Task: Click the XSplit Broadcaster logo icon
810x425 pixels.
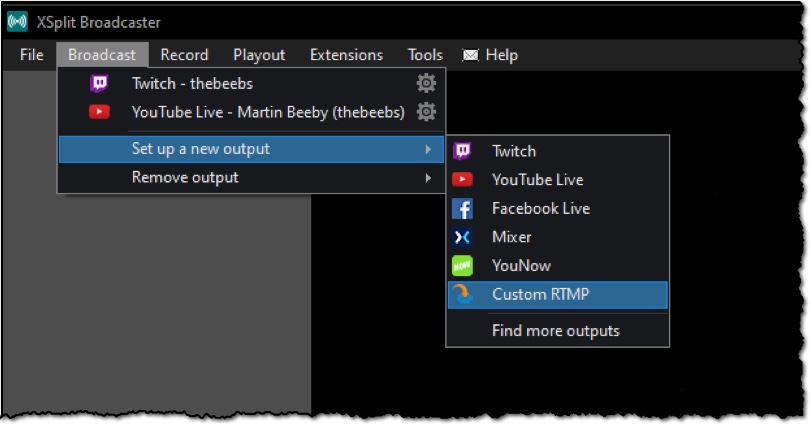Action: [x=18, y=22]
